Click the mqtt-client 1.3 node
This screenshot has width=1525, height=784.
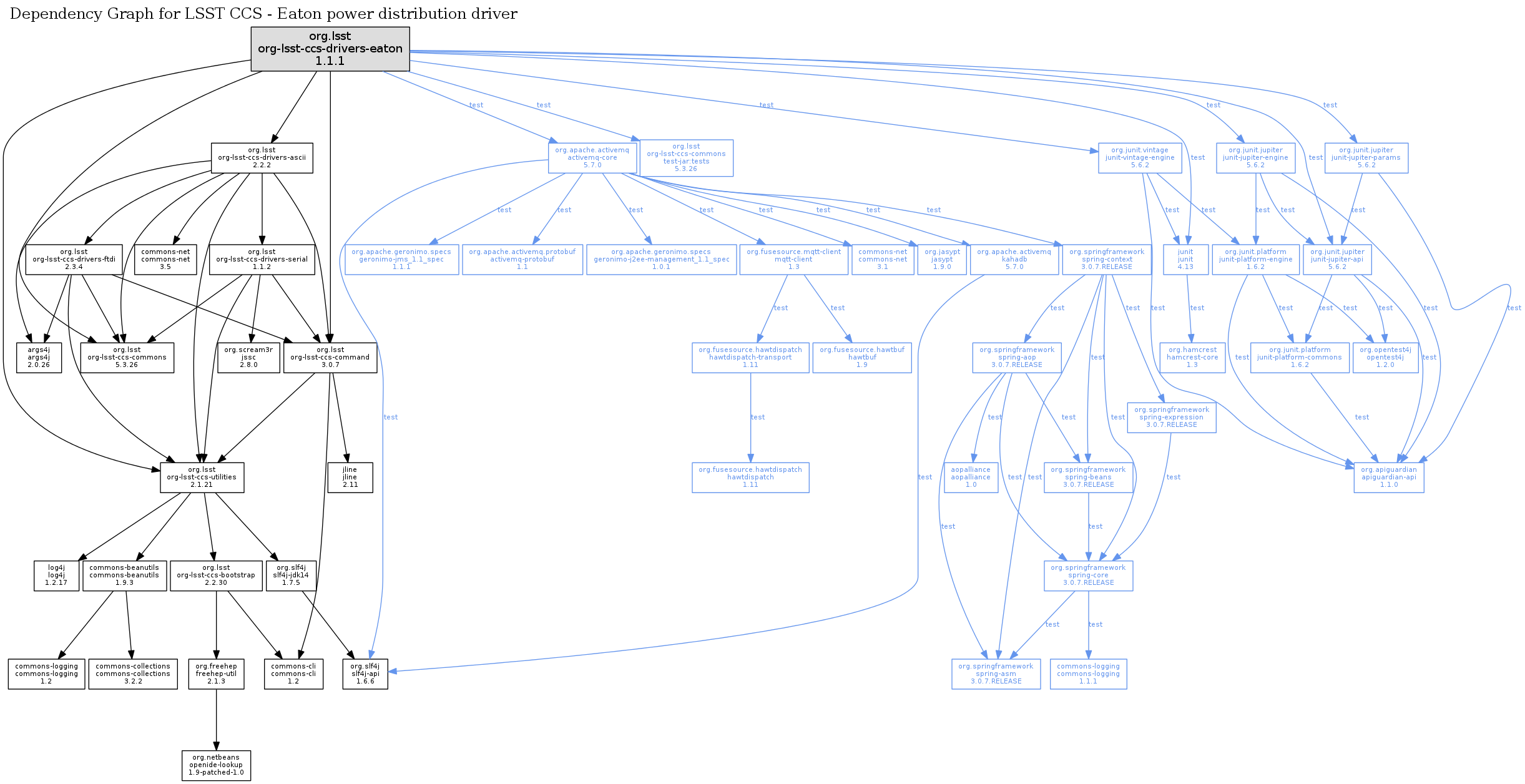(x=793, y=259)
